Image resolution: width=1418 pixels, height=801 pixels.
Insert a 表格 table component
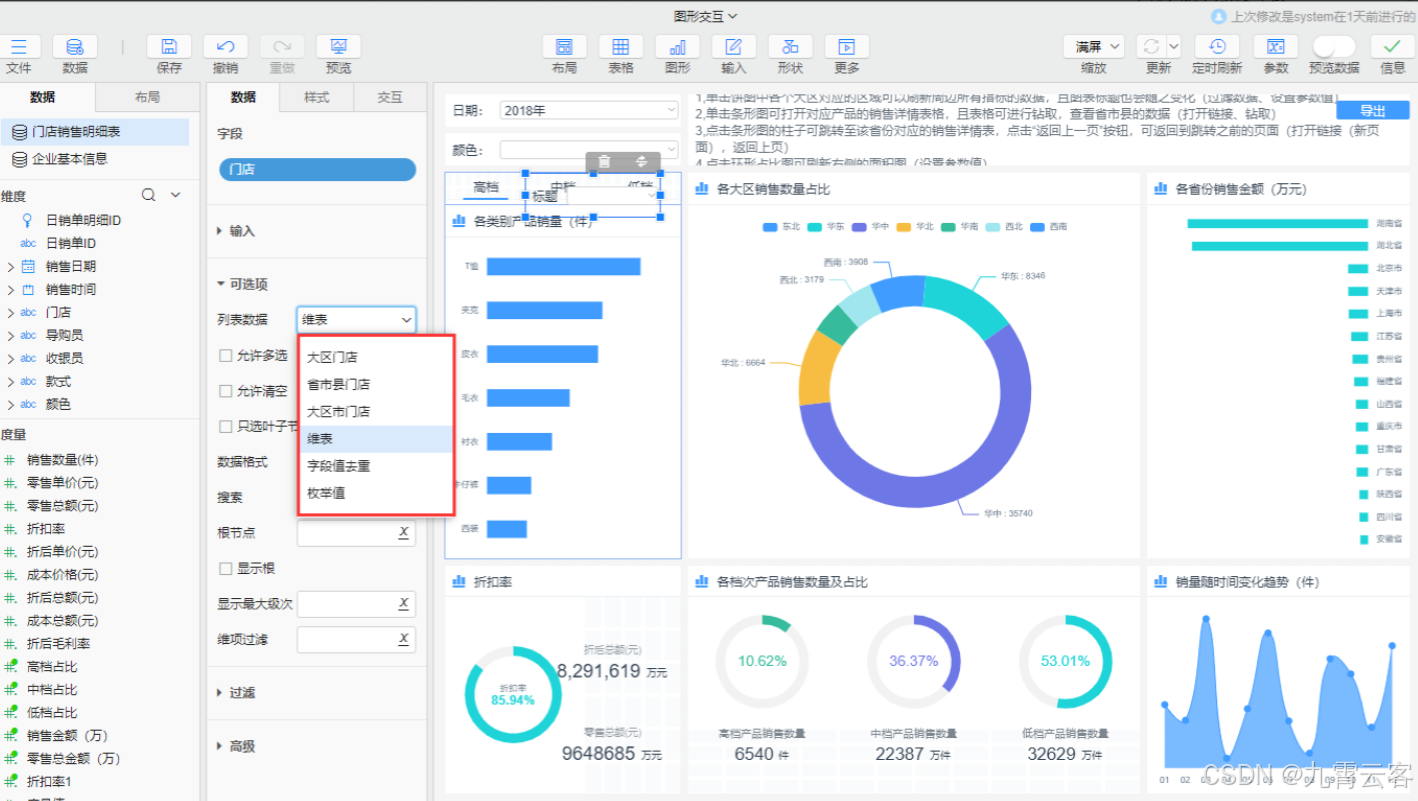pos(621,47)
